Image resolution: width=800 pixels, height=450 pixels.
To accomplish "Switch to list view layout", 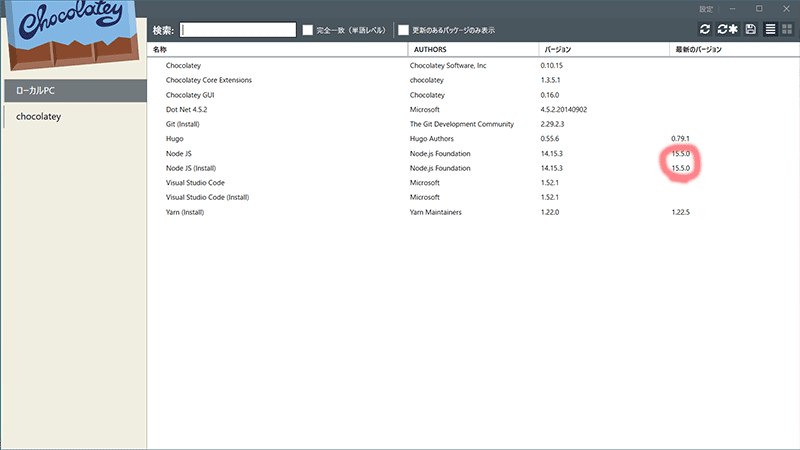I will pyautogui.click(x=770, y=30).
